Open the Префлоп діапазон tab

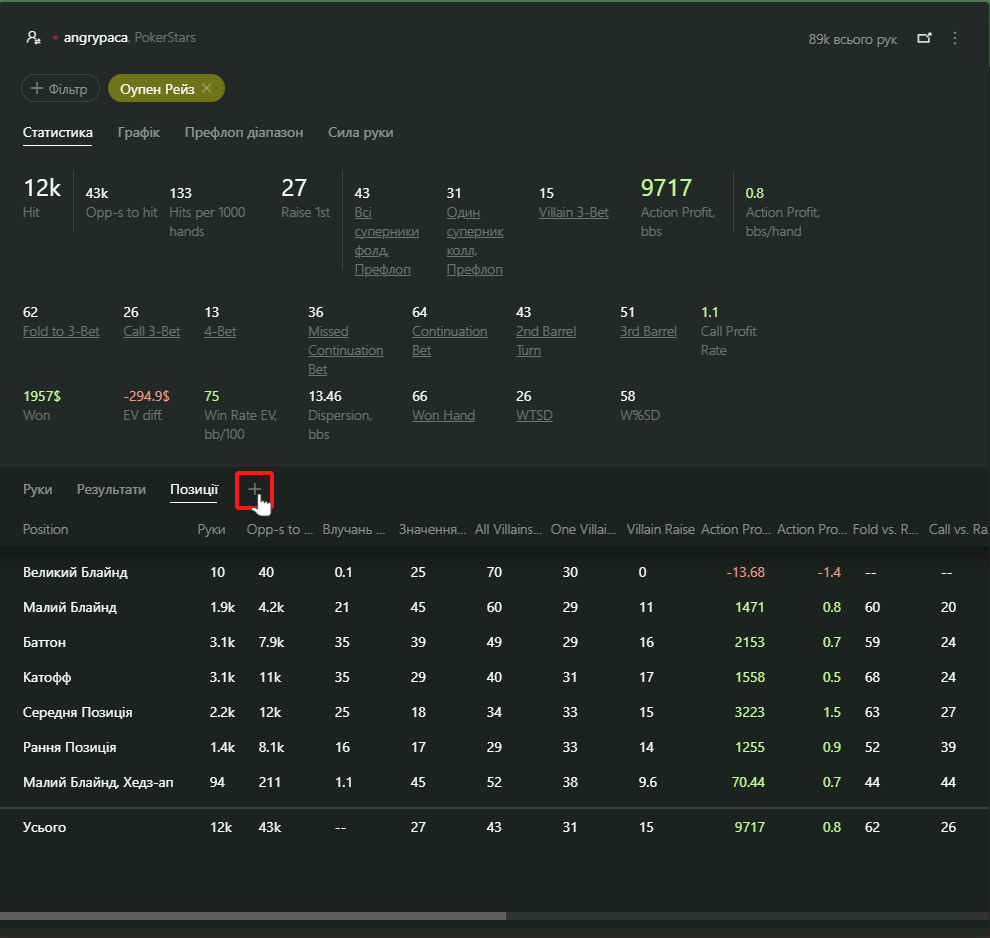(244, 133)
